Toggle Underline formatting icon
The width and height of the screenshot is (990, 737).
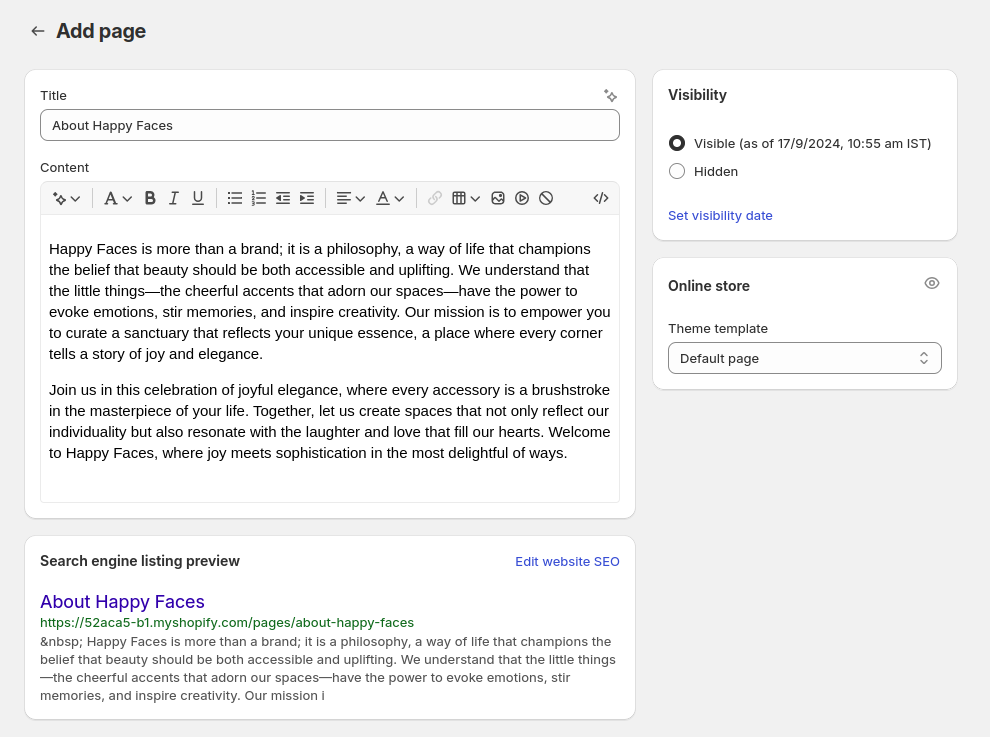(198, 198)
